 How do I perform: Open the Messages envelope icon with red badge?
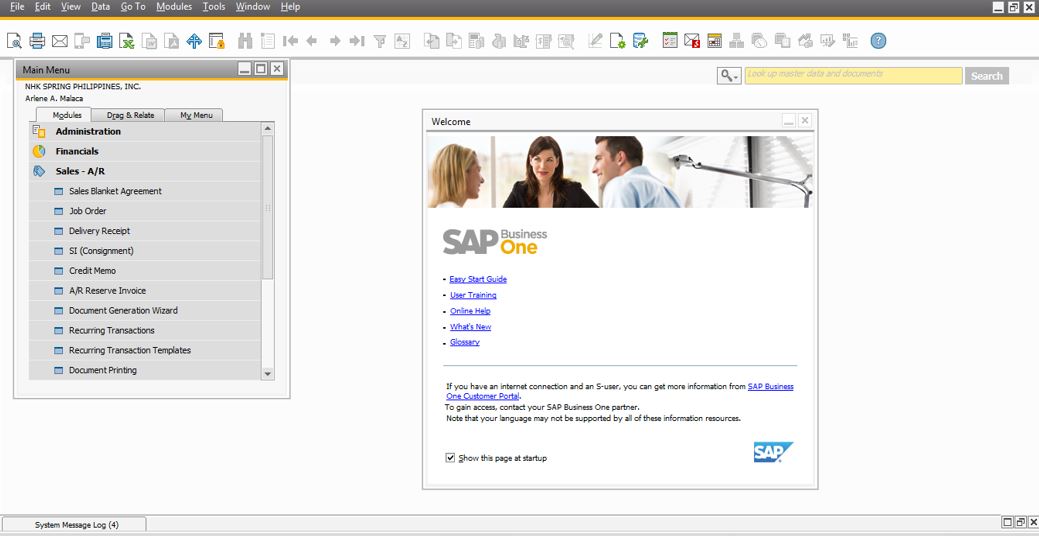coord(692,41)
